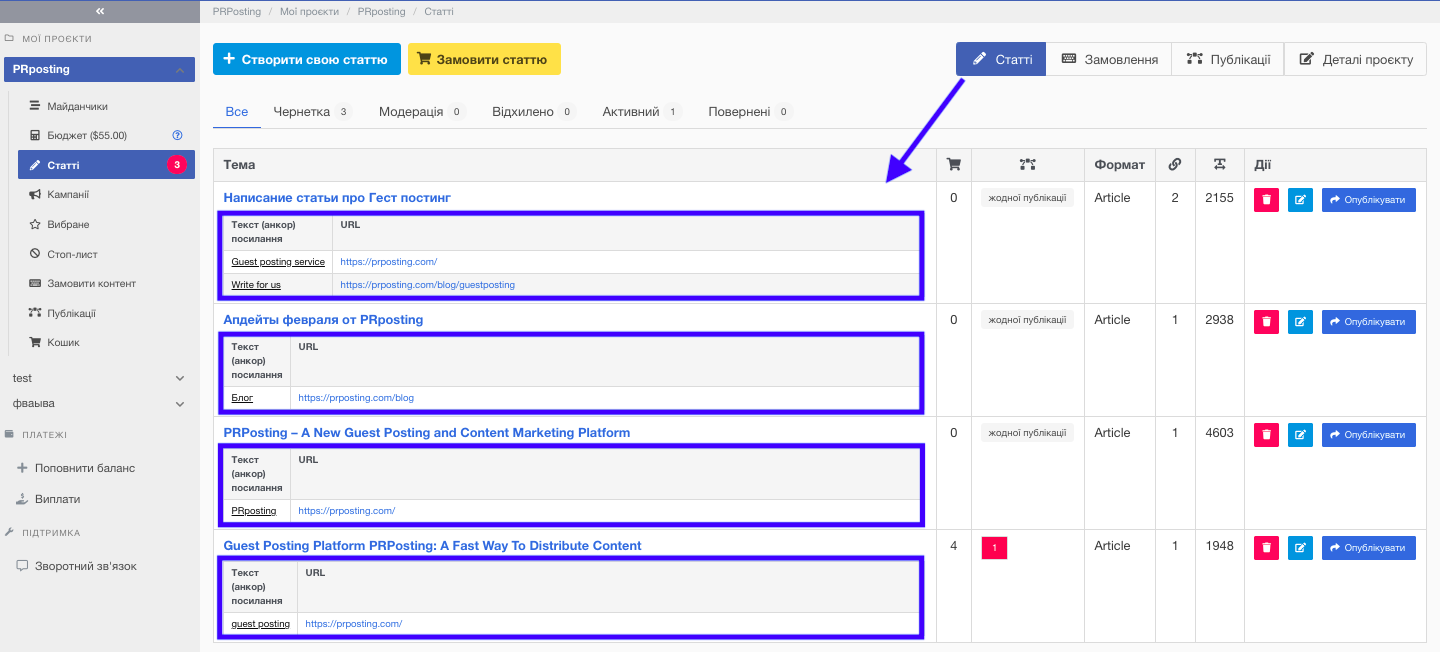Edit Апдейты февраля article
The width and height of the screenshot is (1440, 652).
[1300, 322]
